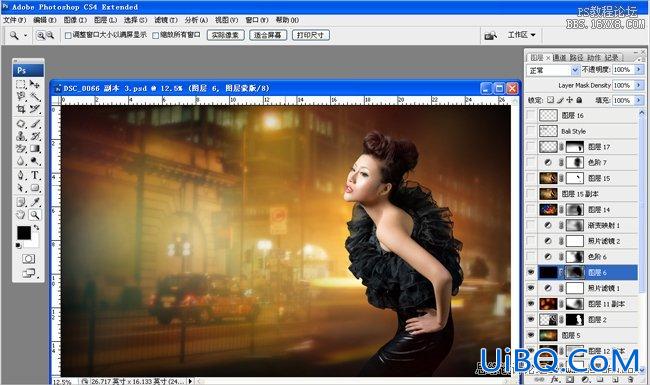Open the 编辑 (Edit) menu
Viewport: 650px width, 385px height.
click(45, 20)
